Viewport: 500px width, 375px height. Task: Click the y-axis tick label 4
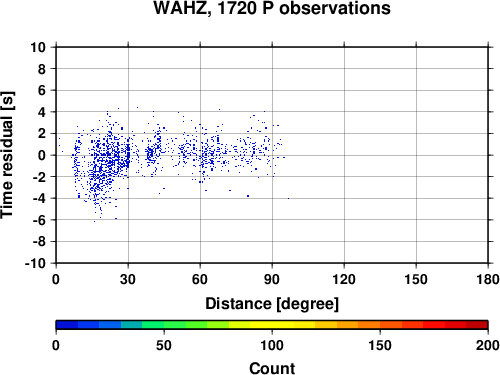click(42, 112)
